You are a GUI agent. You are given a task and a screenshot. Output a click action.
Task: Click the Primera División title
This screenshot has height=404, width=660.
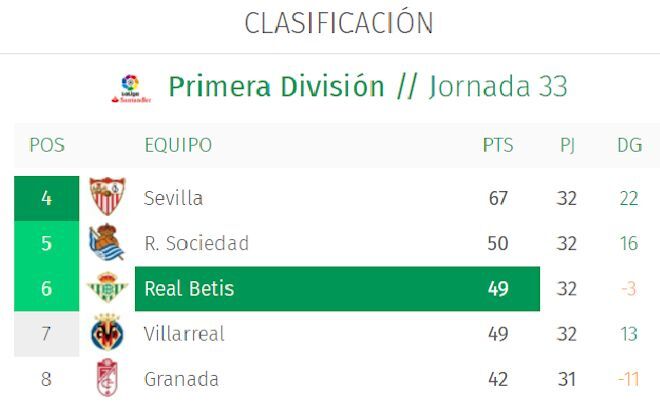(277, 87)
